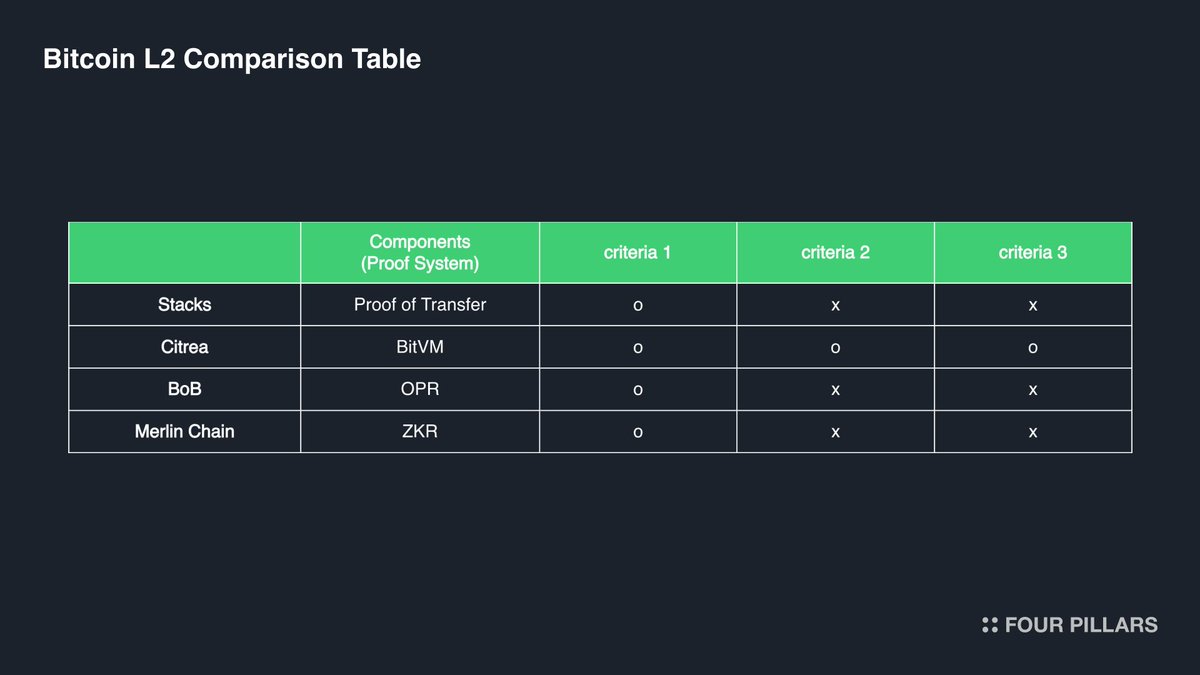Select the ZKR cell

pos(420,432)
